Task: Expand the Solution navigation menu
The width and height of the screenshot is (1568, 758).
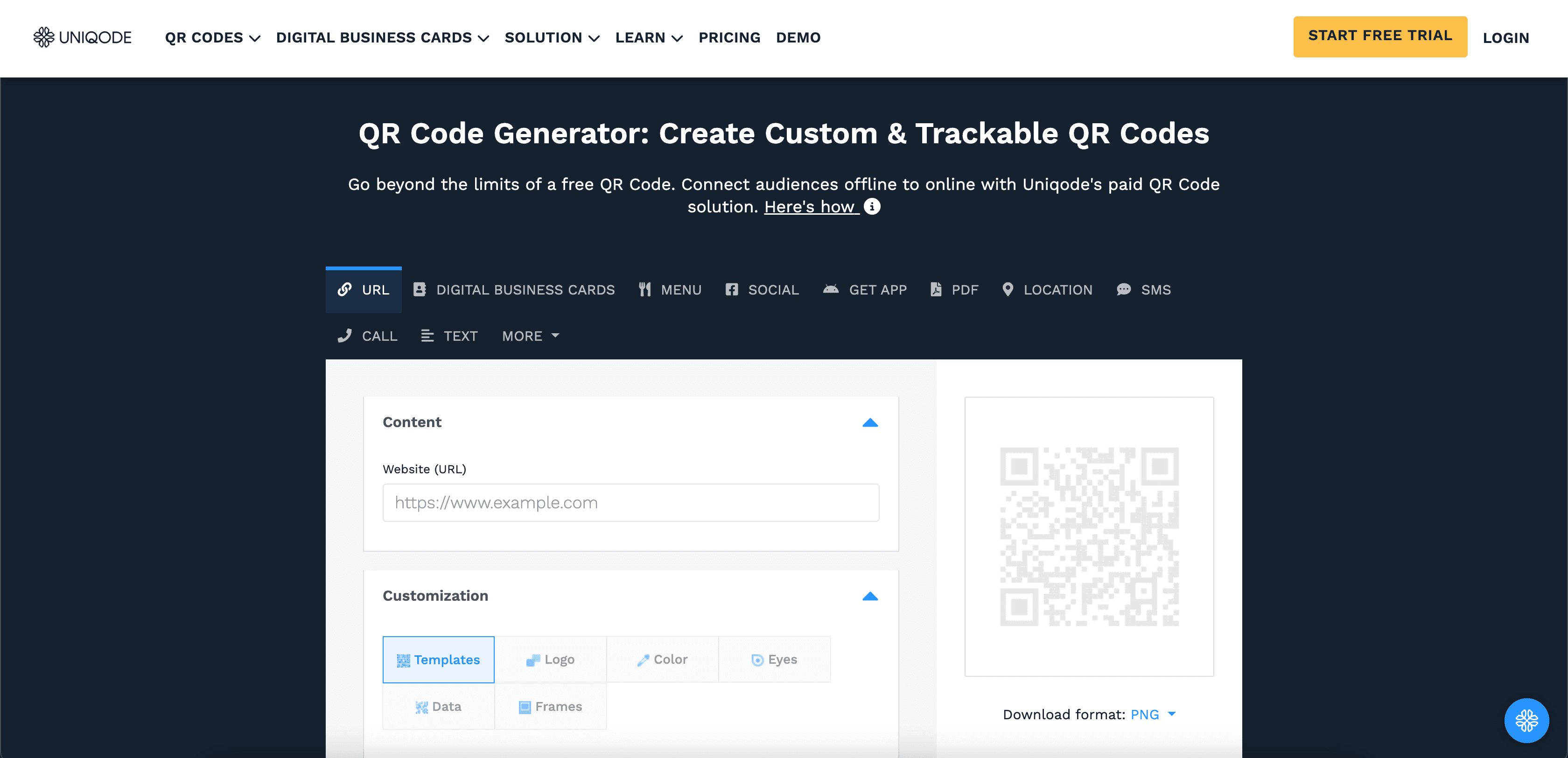Action: point(552,38)
